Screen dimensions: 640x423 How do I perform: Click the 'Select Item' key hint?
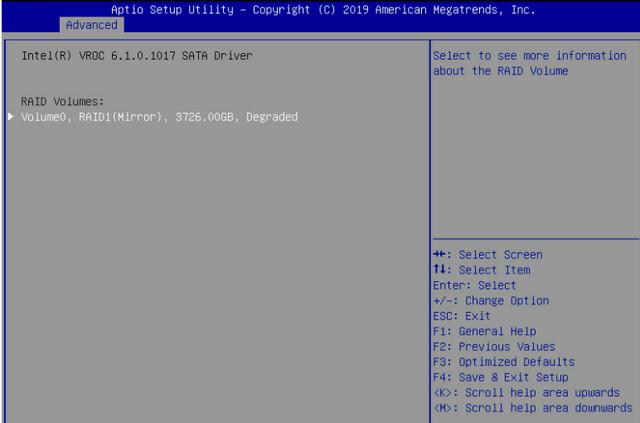[482, 270]
